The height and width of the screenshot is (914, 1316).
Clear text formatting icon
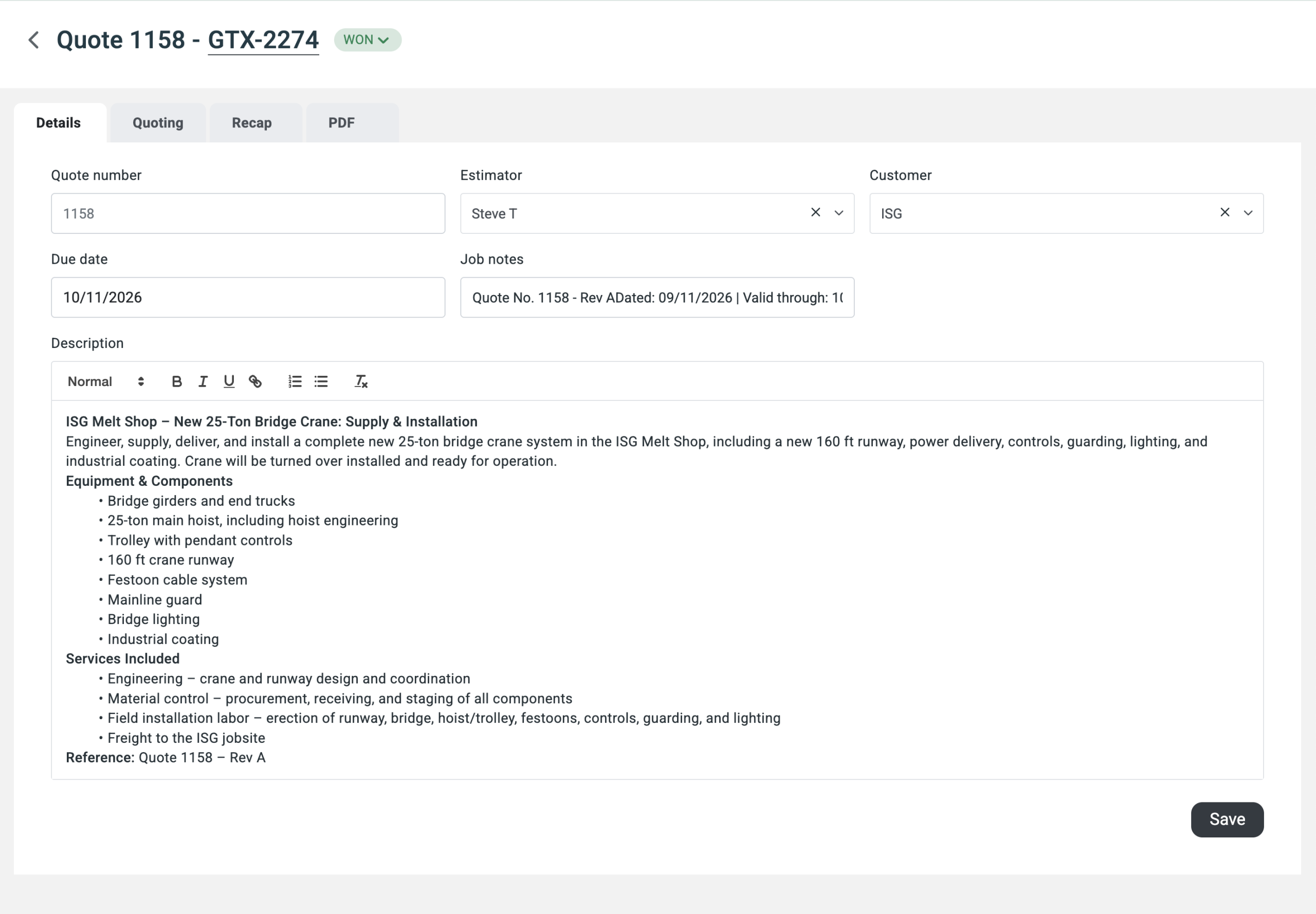361,381
